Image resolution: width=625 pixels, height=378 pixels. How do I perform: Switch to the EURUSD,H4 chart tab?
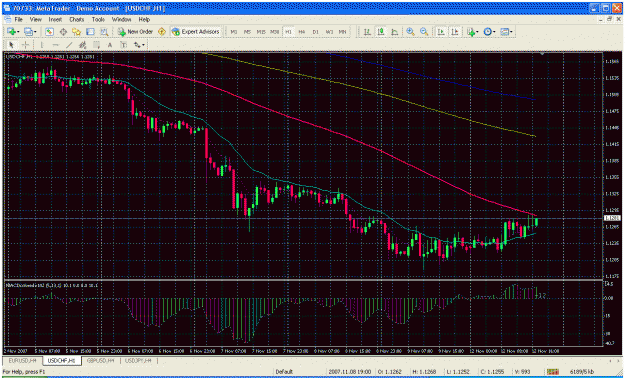[x=22, y=360]
